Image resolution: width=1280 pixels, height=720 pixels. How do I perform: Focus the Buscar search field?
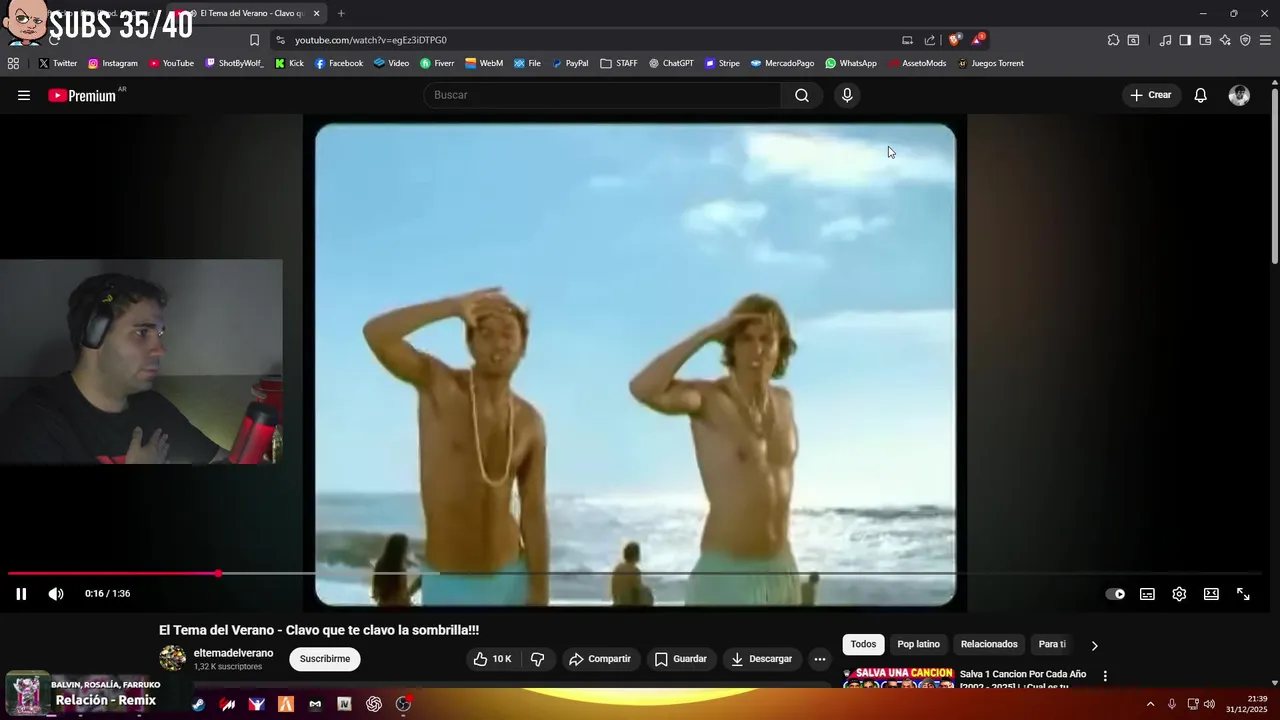click(602, 95)
